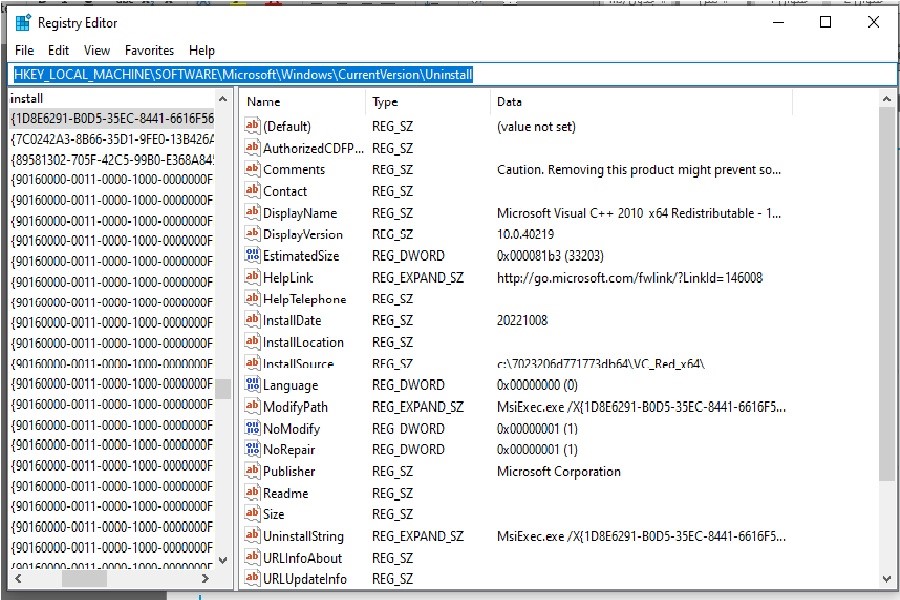Viewport: 900px width, 600px height.
Task: Click the Registry Editor title bar icon
Action: pyautogui.click(x=22, y=23)
